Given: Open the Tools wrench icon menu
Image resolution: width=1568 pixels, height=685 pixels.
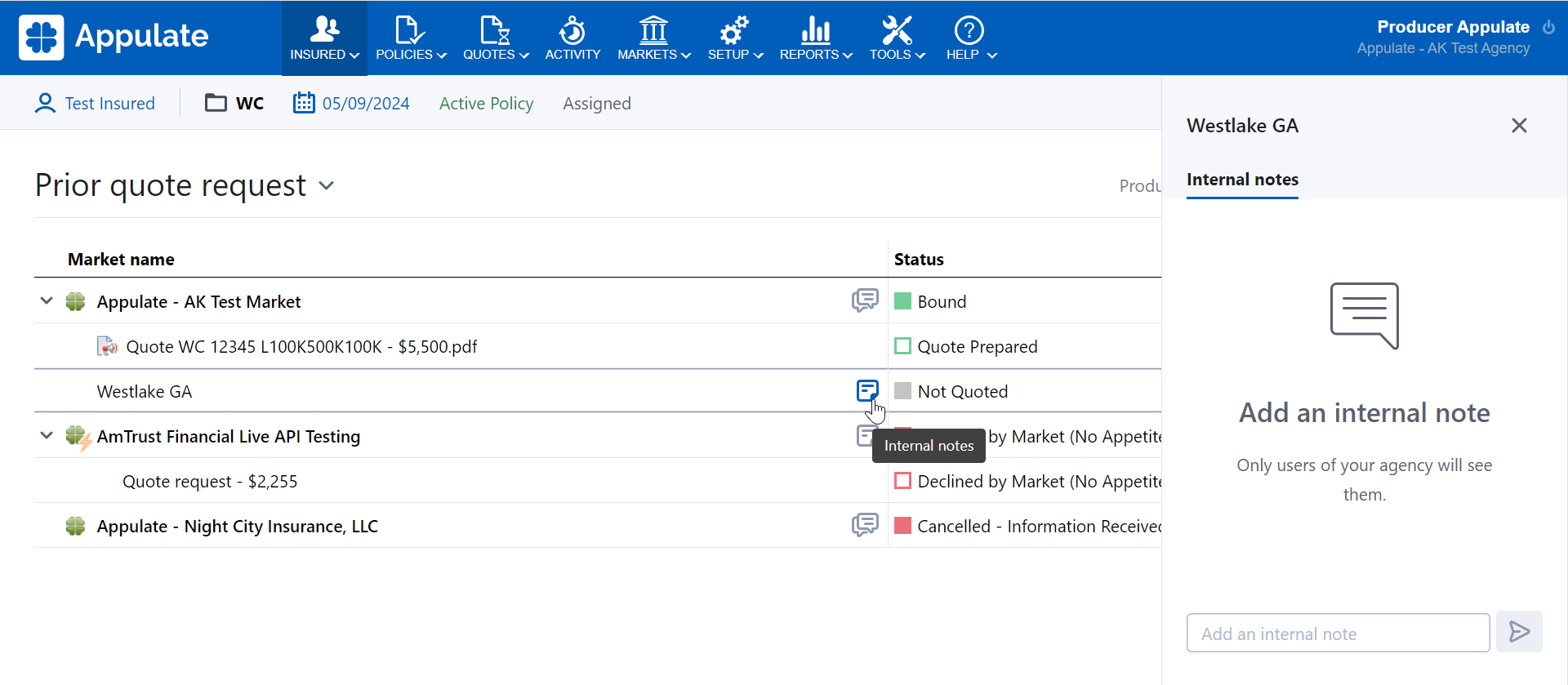Looking at the screenshot, I should (x=896, y=31).
